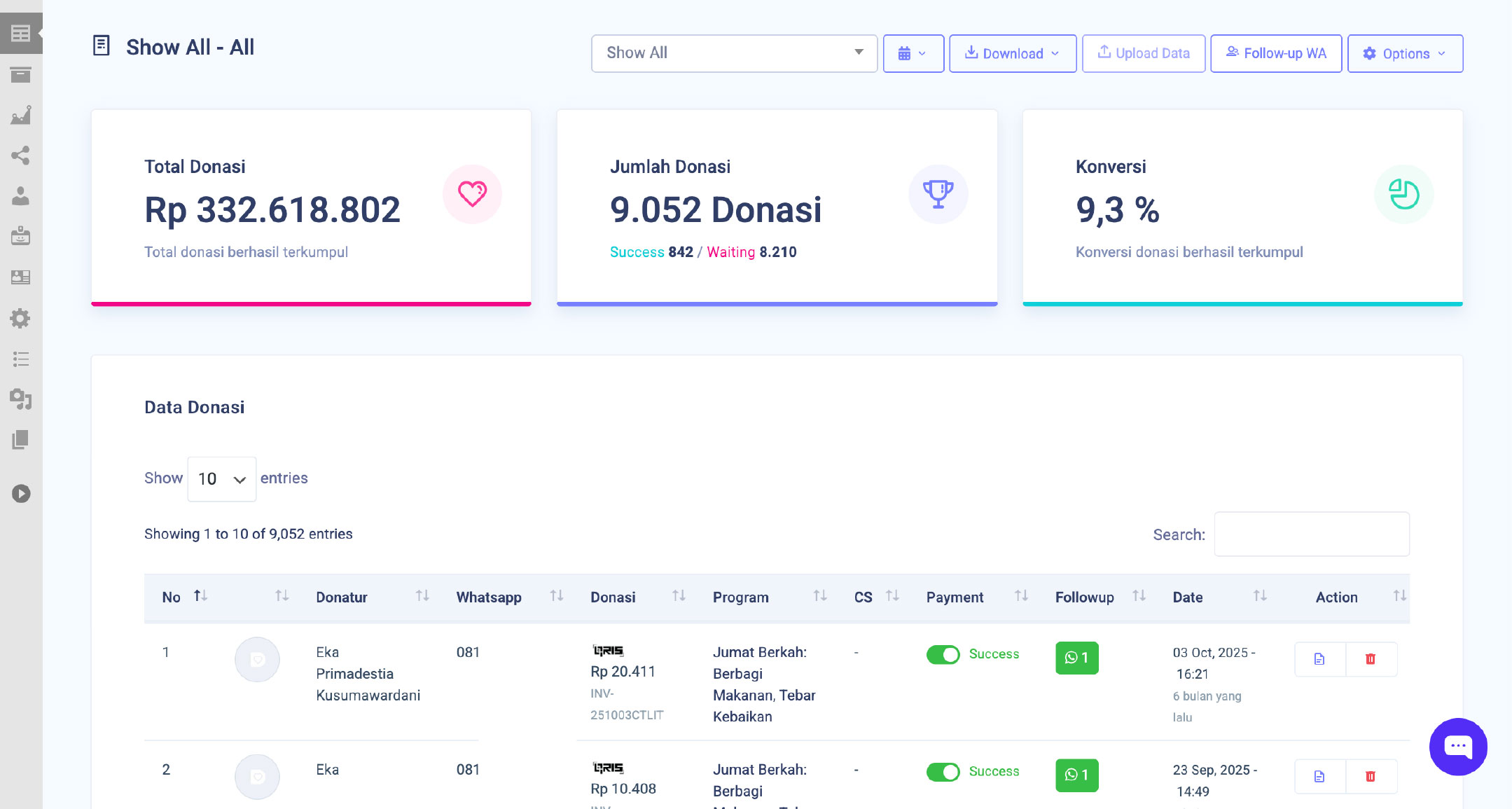Click the play circle sidebar icon
This screenshot has height=809, width=1512.
tap(21, 494)
